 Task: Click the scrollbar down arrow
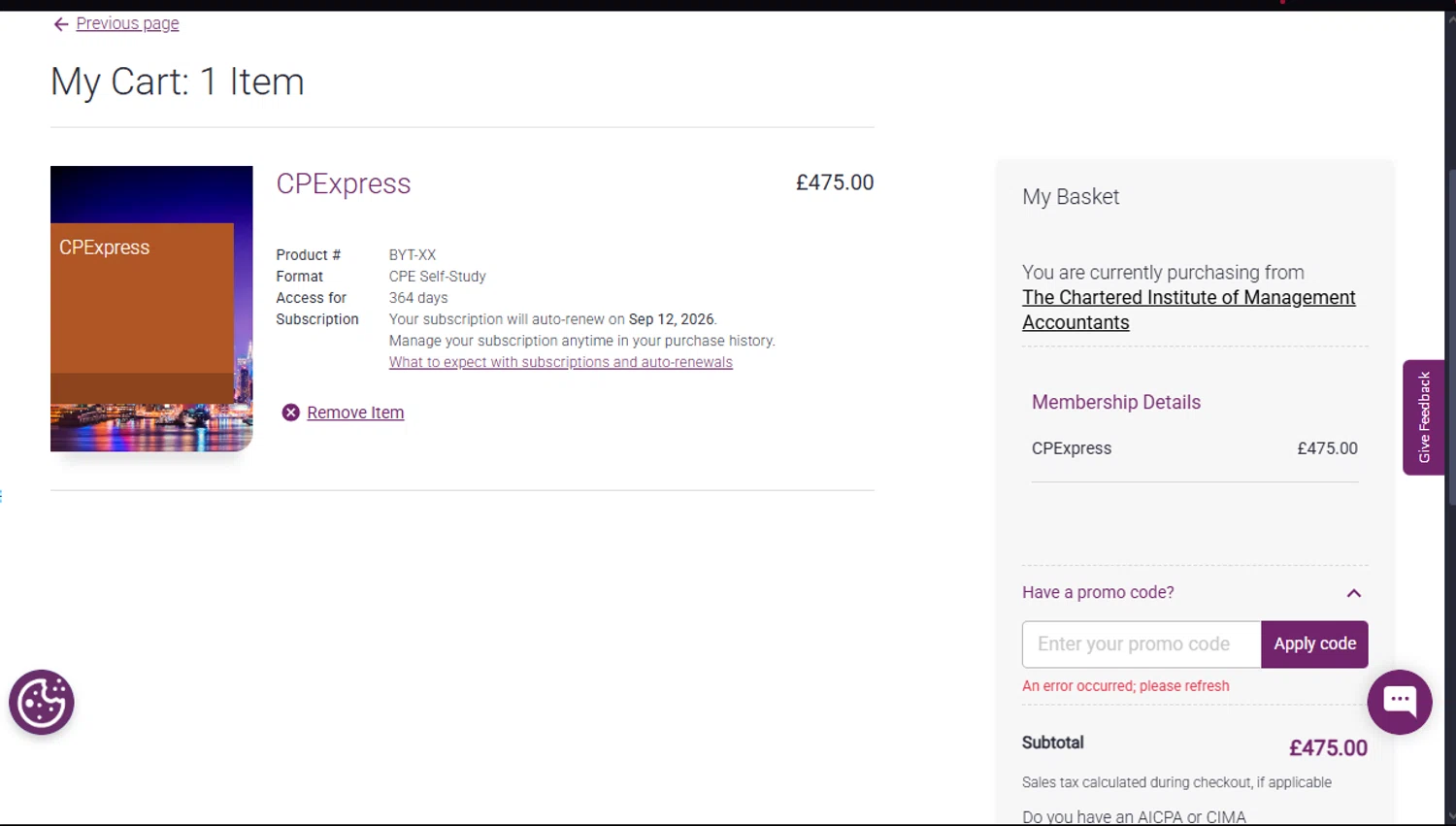click(1450, 816)
